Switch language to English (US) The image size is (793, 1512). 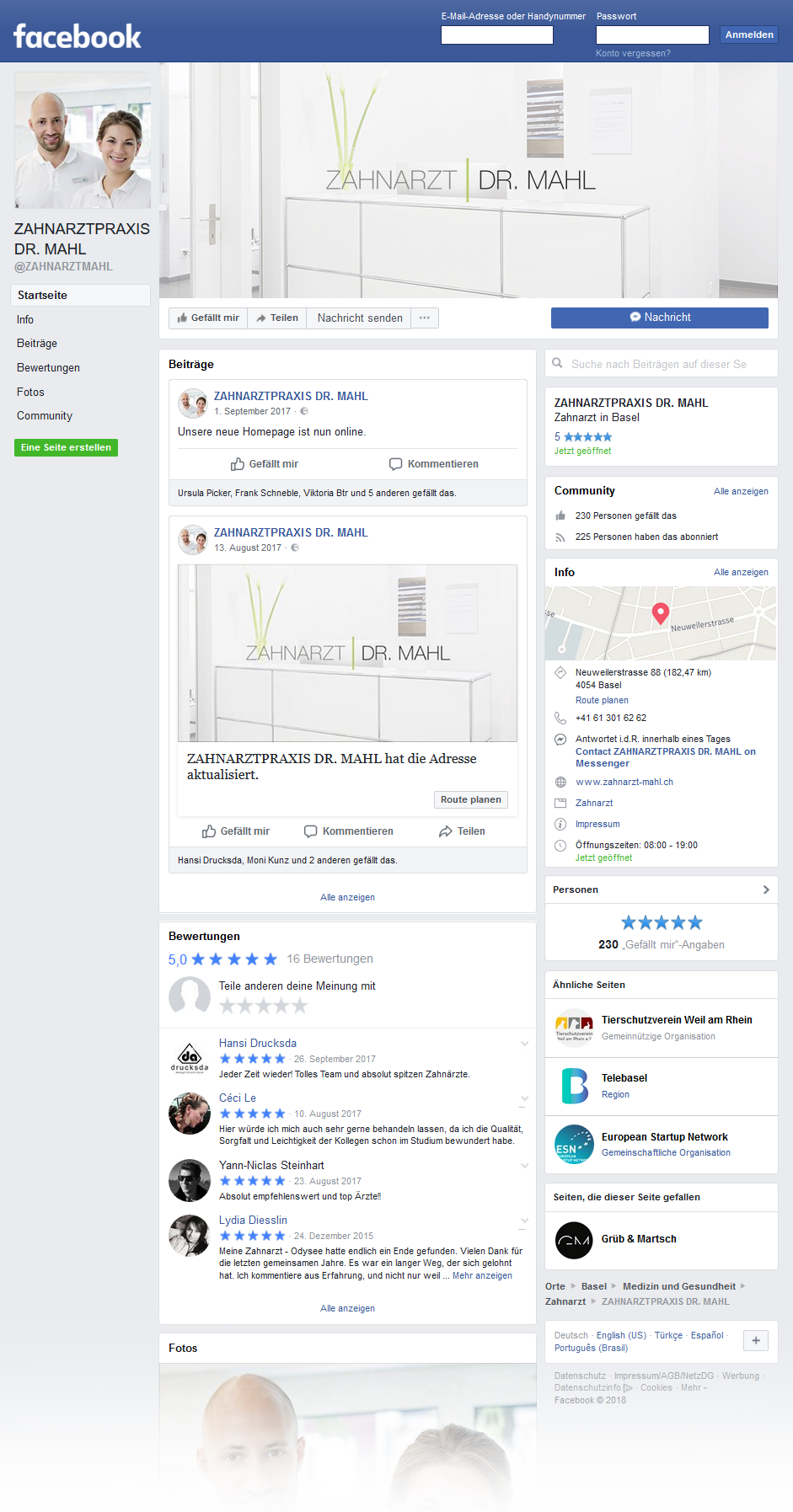click(621, 1336)
